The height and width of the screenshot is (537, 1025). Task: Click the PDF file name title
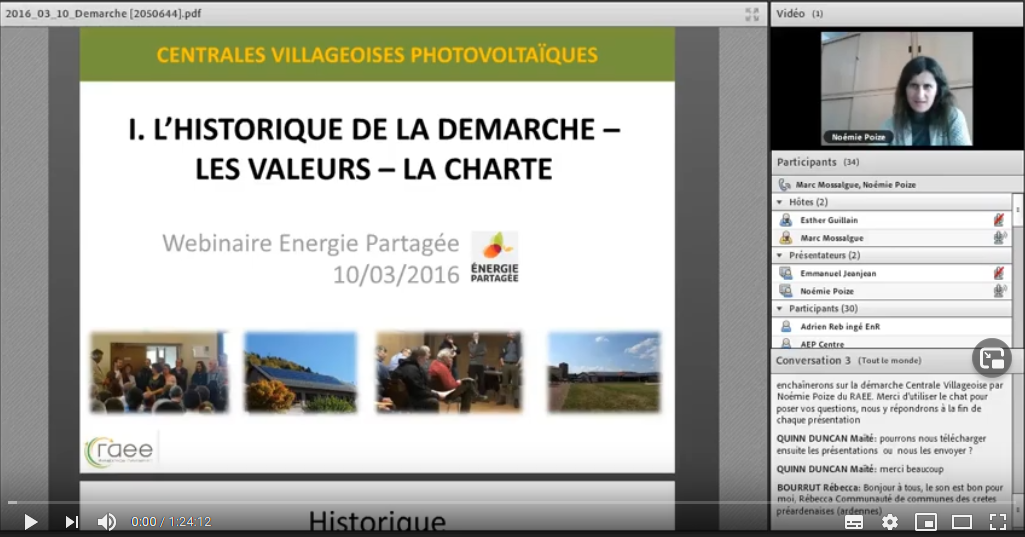(x=103, y=14)
